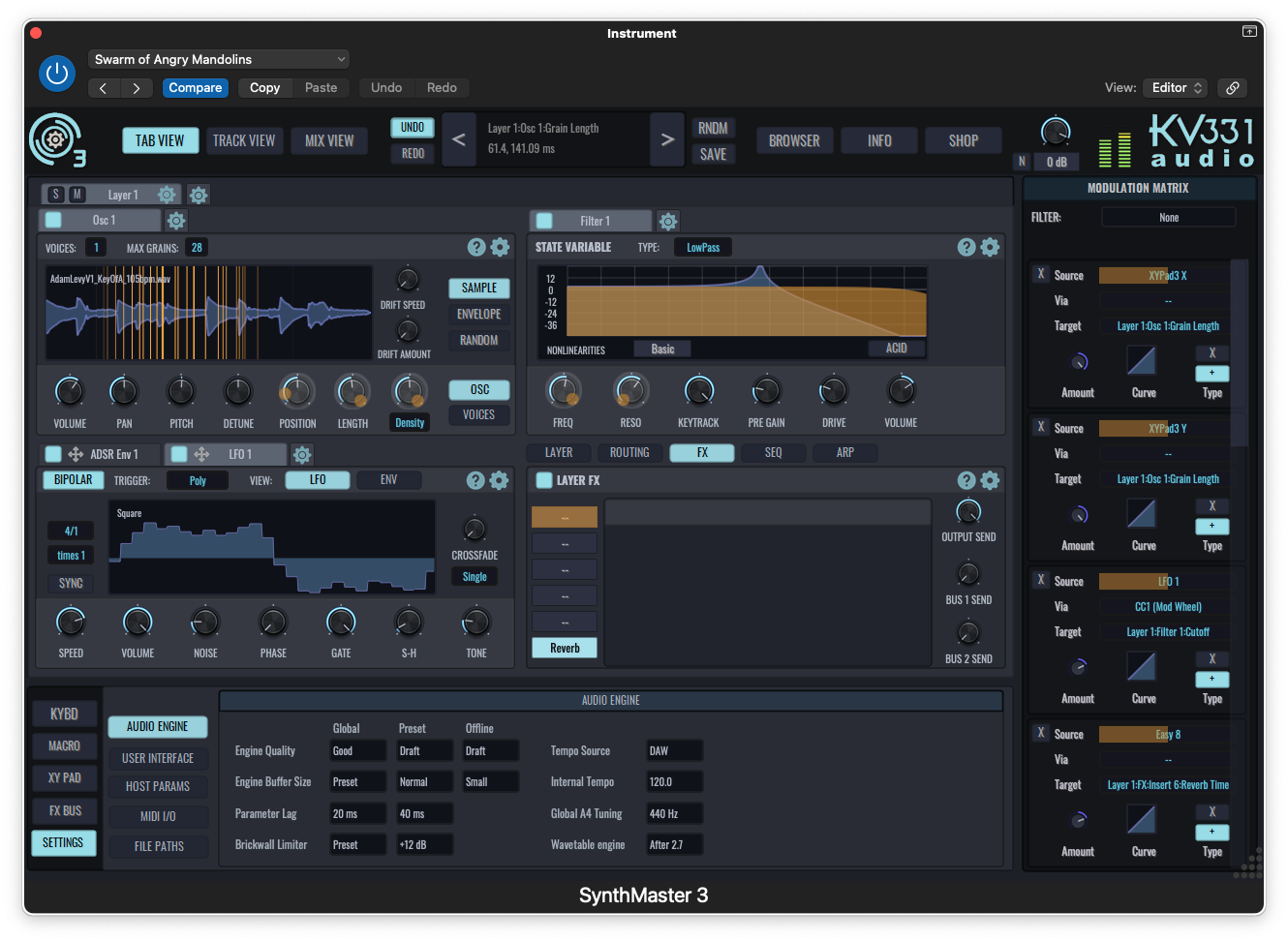Change the LowPass filter type dropdown
Viewport: 1288px width, 942px height.
pyautogui.click(x=702, y=247)
